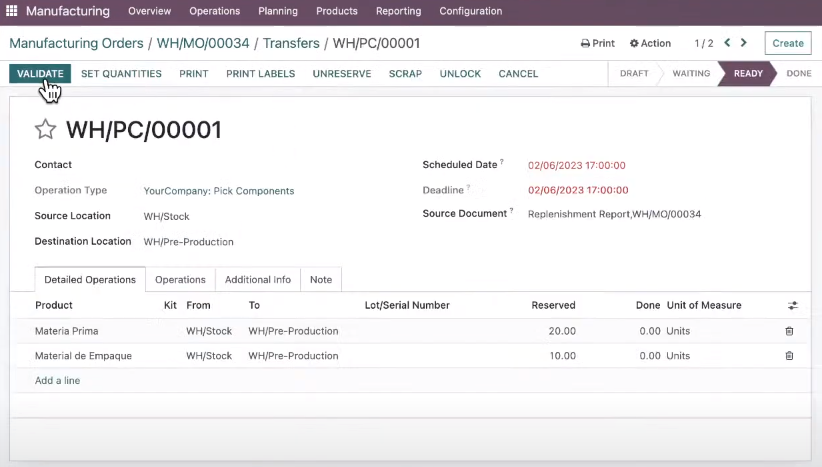Open the apps grid menu icon
This screenshot has width=822, height=467.
pos(12,10)
